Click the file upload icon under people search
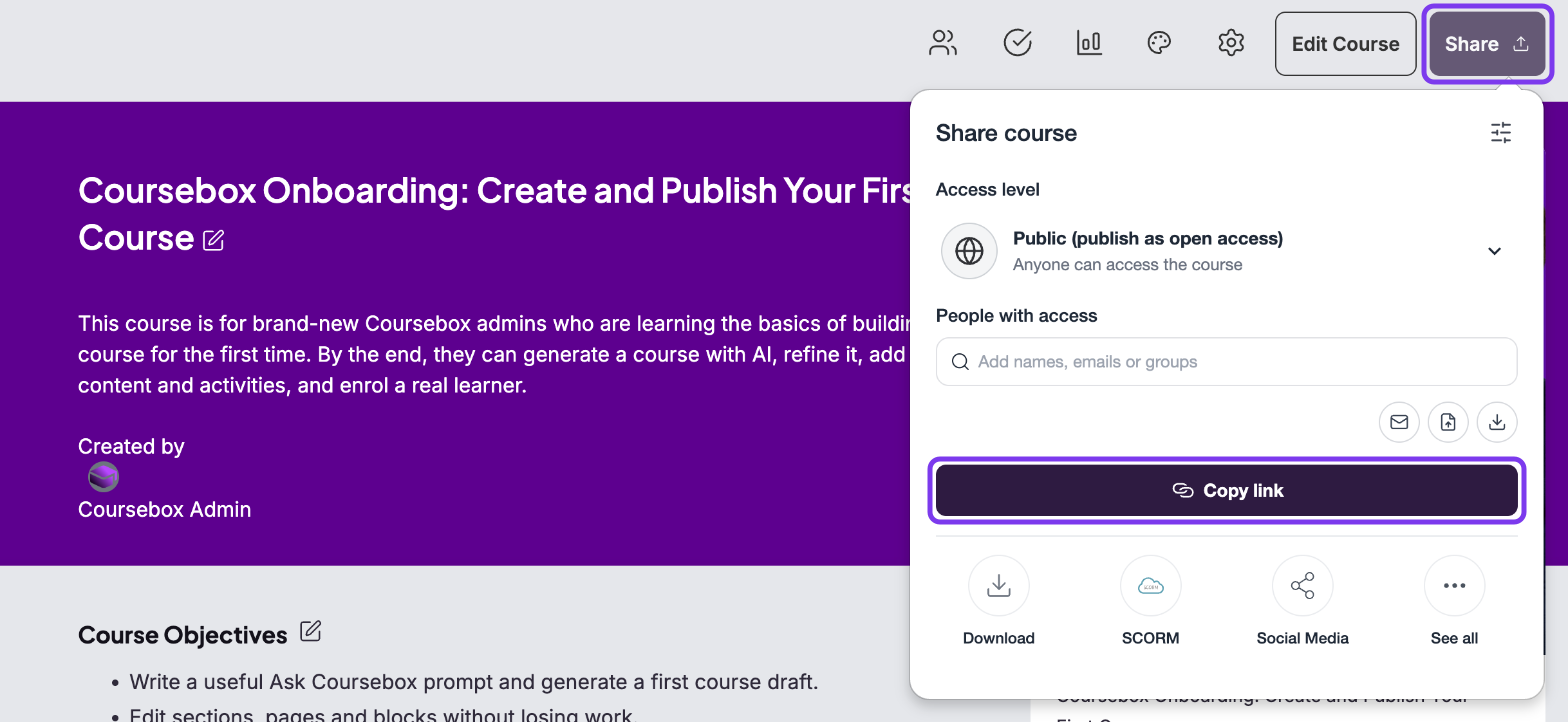1568x722 pixels. [x=1448, y=422]
